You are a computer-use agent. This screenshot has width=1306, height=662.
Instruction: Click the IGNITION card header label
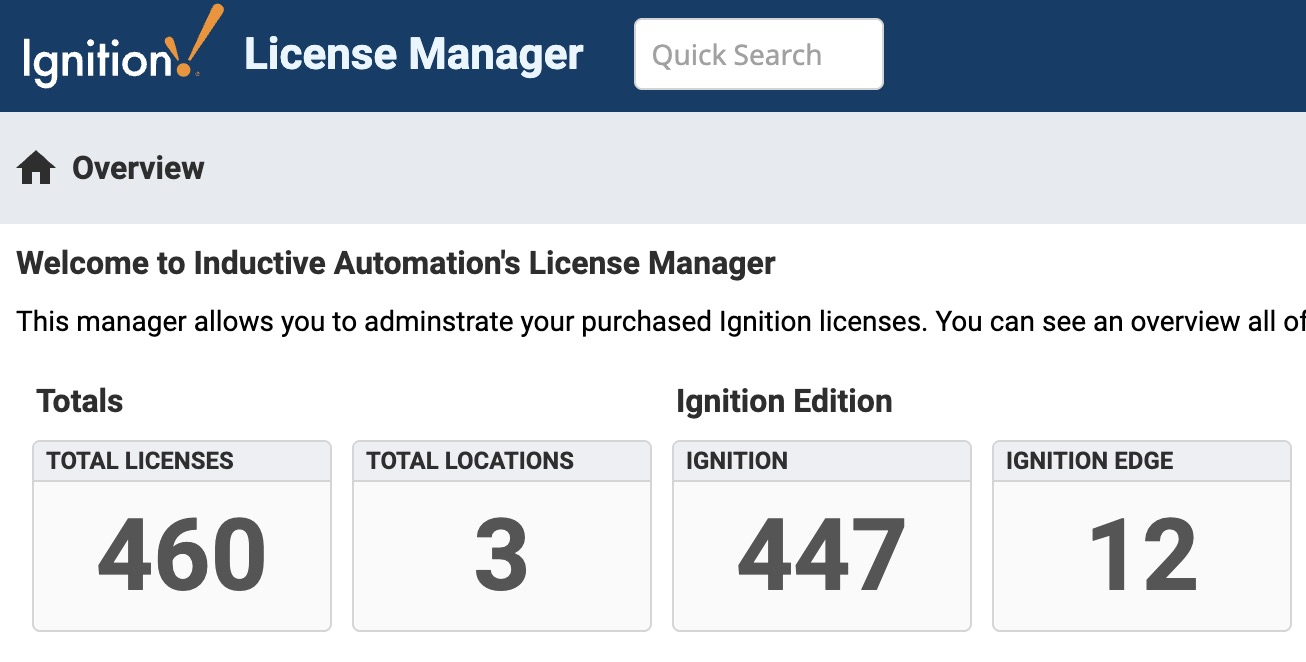tap(737, 461)
